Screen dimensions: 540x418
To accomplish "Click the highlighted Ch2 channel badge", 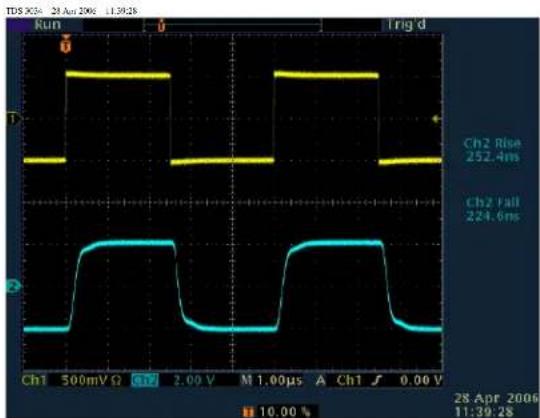I will click(145, 380).
